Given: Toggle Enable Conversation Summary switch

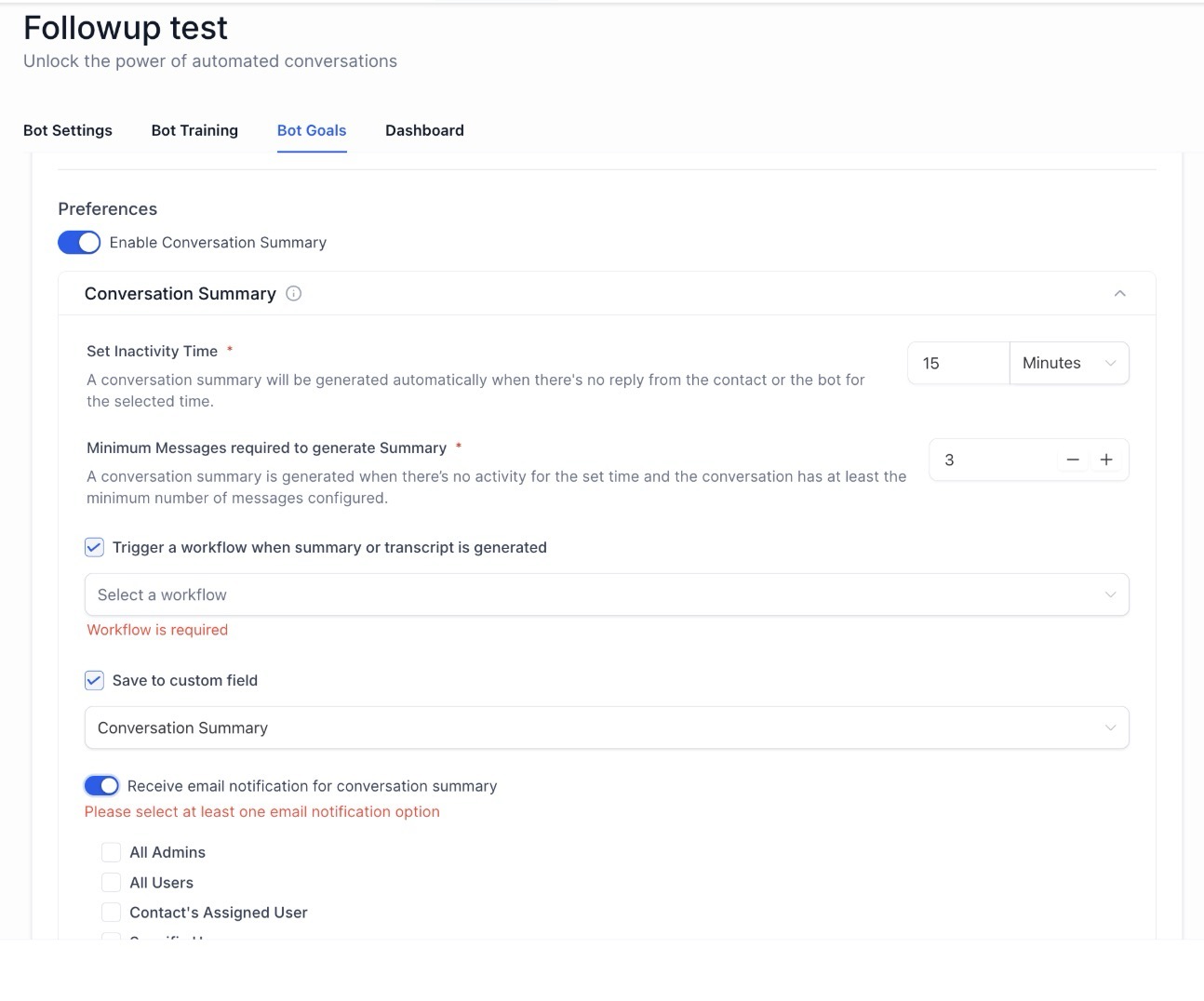Looking at the screenshot, I should [x=79, y=243].
